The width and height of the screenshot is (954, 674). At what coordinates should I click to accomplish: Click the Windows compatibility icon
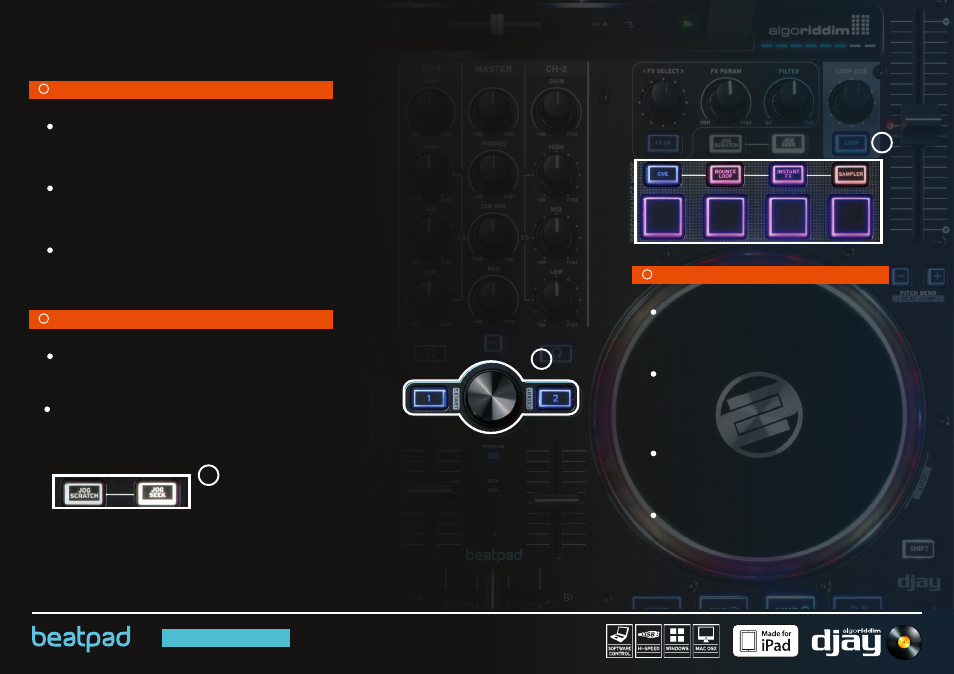pyautogui.click(x=677, y=641)
